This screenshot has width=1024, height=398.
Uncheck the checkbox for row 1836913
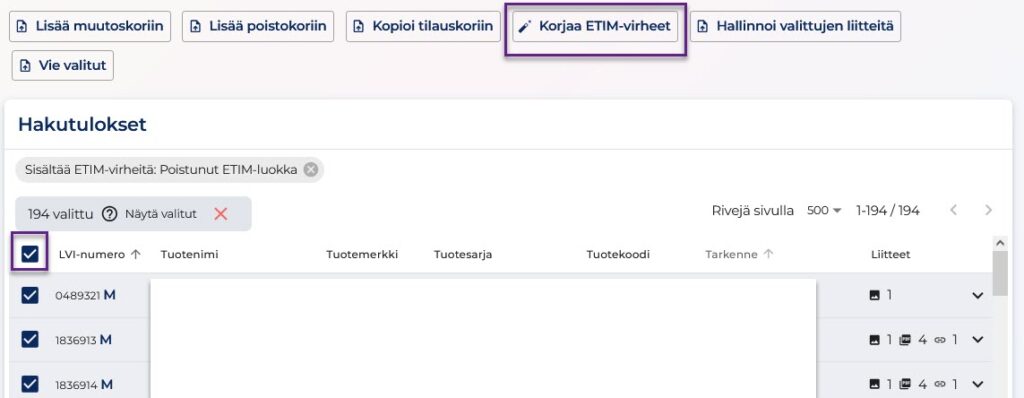pos(30,339)
